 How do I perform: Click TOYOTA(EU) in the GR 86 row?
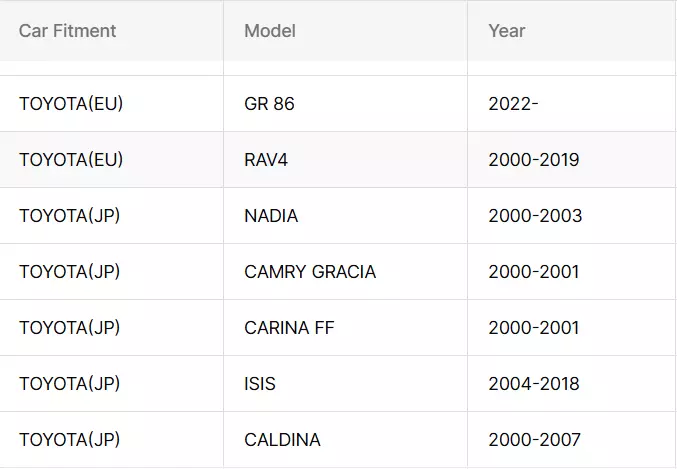point(71,104)
